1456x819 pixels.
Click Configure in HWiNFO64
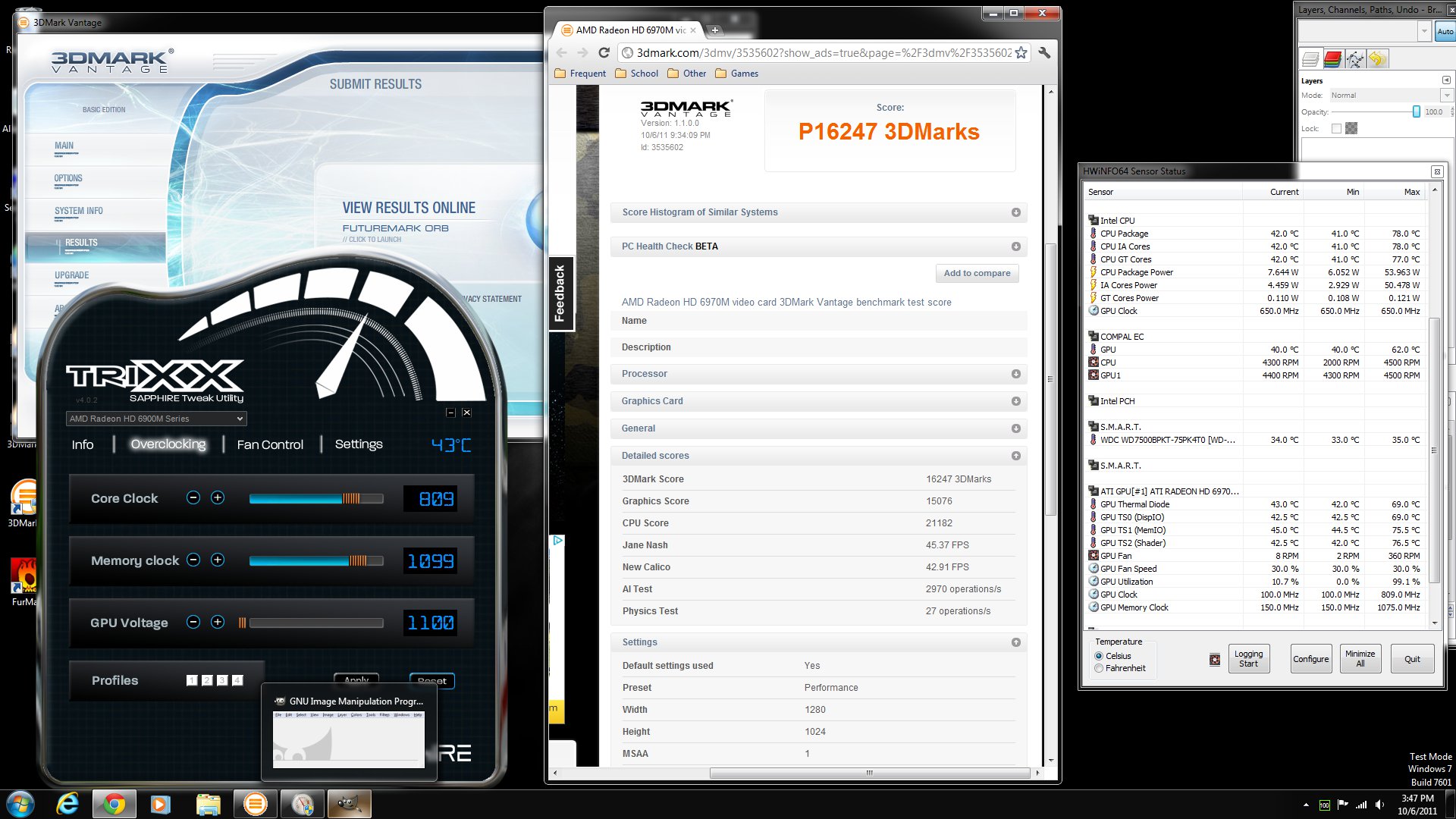[1310, 659]
